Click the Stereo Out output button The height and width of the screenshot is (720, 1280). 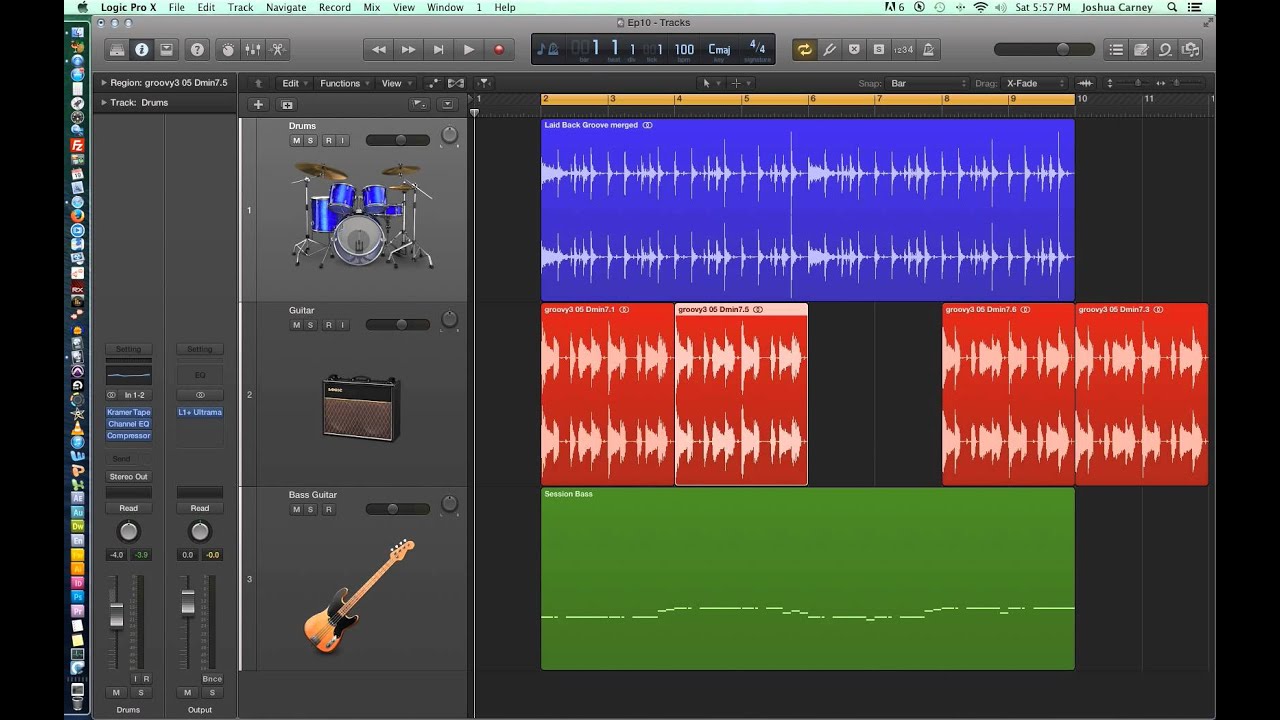[x=129, y=477]
